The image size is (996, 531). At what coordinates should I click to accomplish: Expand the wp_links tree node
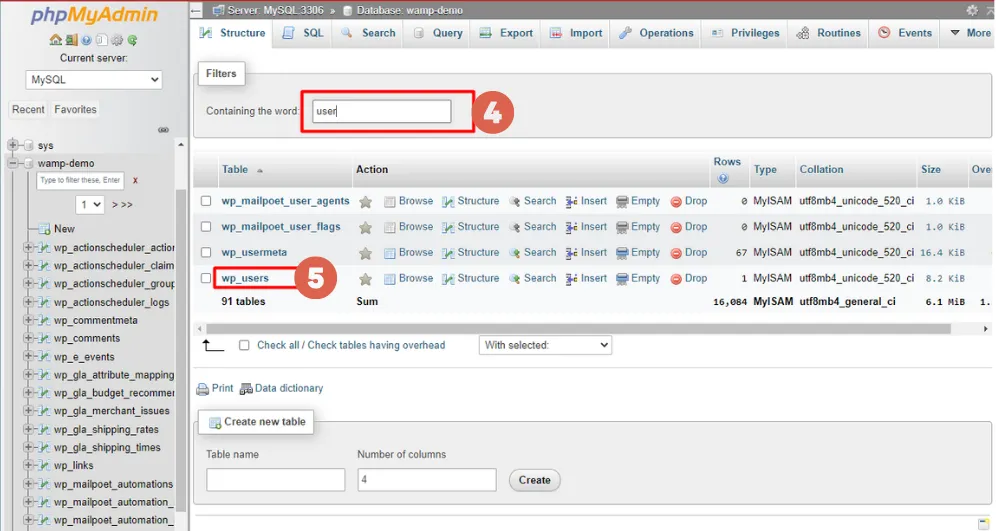pyautogui.click(x=28, y=465)
